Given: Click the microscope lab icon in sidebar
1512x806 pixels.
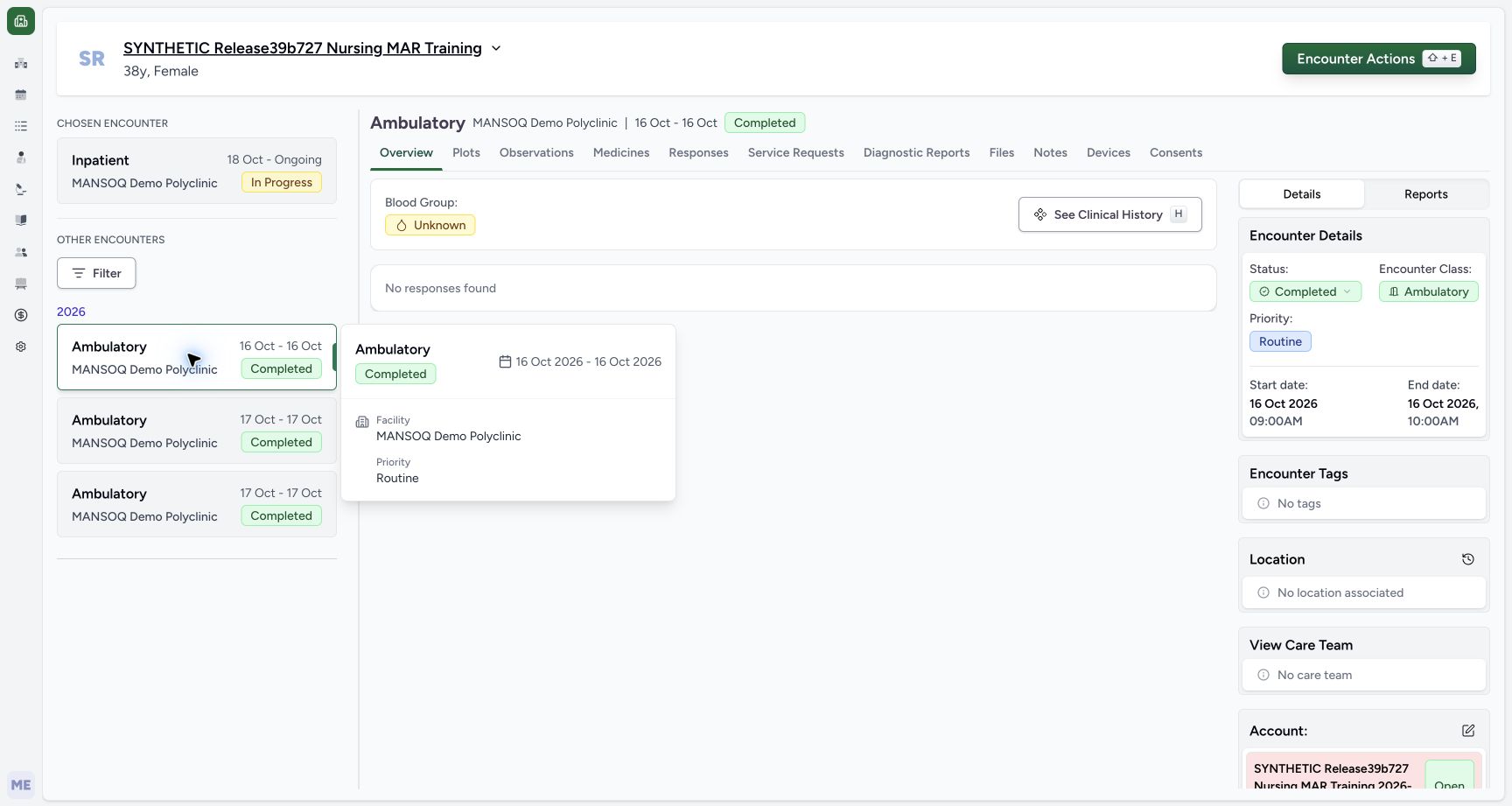Looking at the screenshot, I should coord(21,189).
